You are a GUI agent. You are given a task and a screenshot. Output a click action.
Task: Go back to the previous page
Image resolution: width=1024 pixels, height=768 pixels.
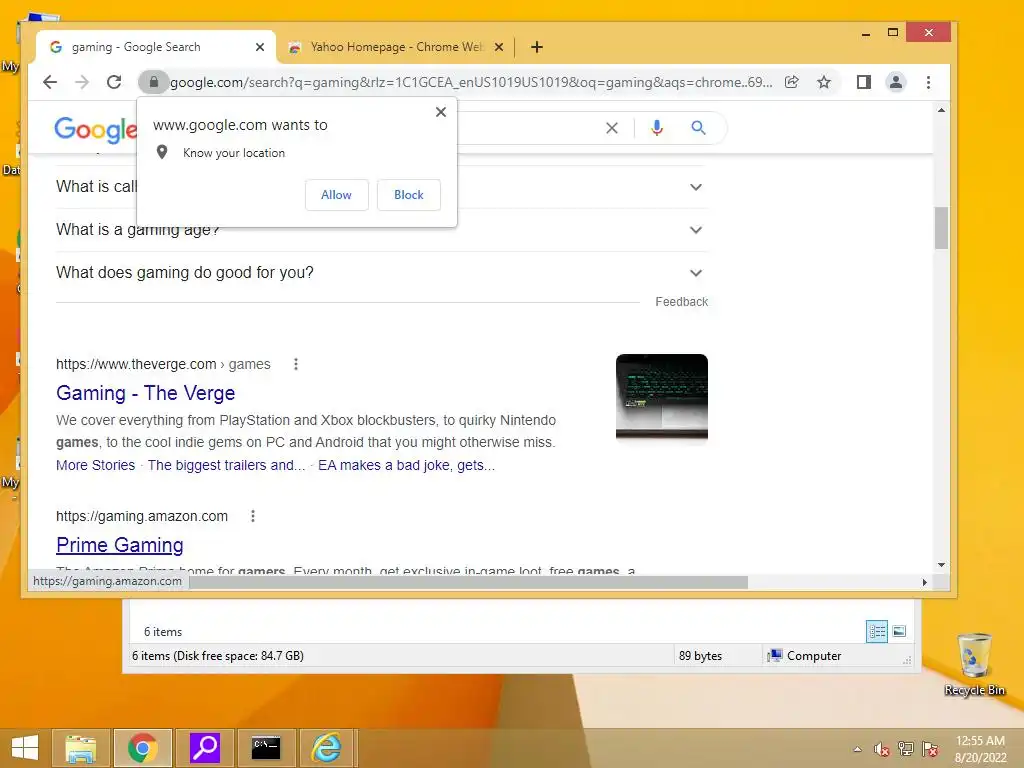click(x=50, y=82)
